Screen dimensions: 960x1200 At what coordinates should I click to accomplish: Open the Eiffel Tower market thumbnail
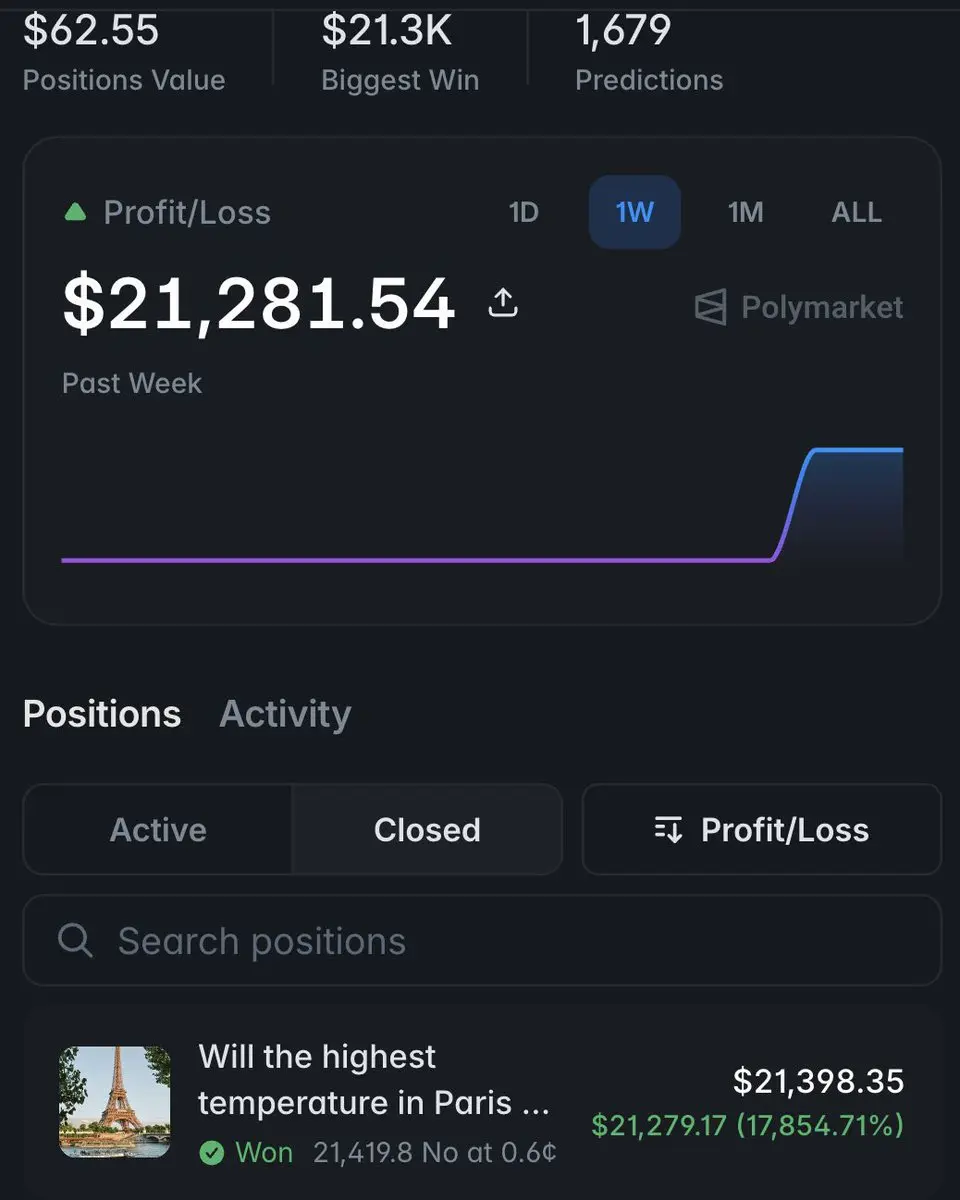115,1102
